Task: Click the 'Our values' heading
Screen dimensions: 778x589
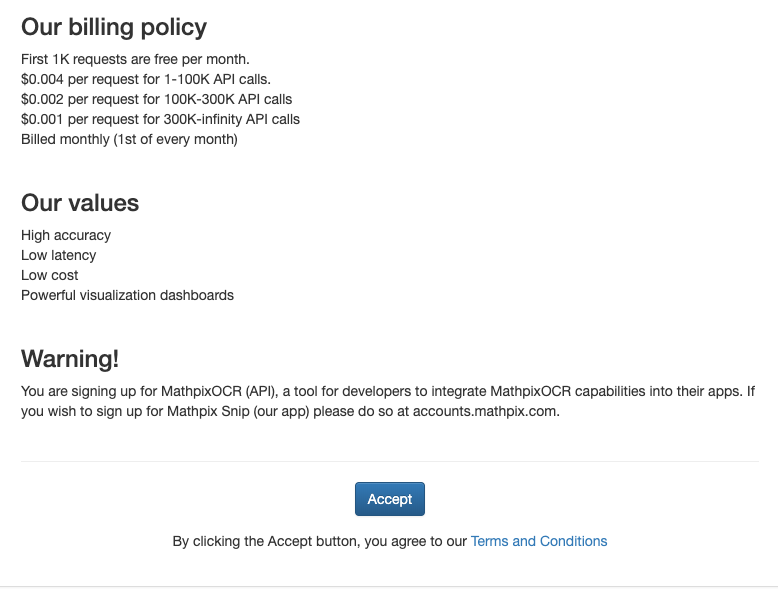Action: 80,203
